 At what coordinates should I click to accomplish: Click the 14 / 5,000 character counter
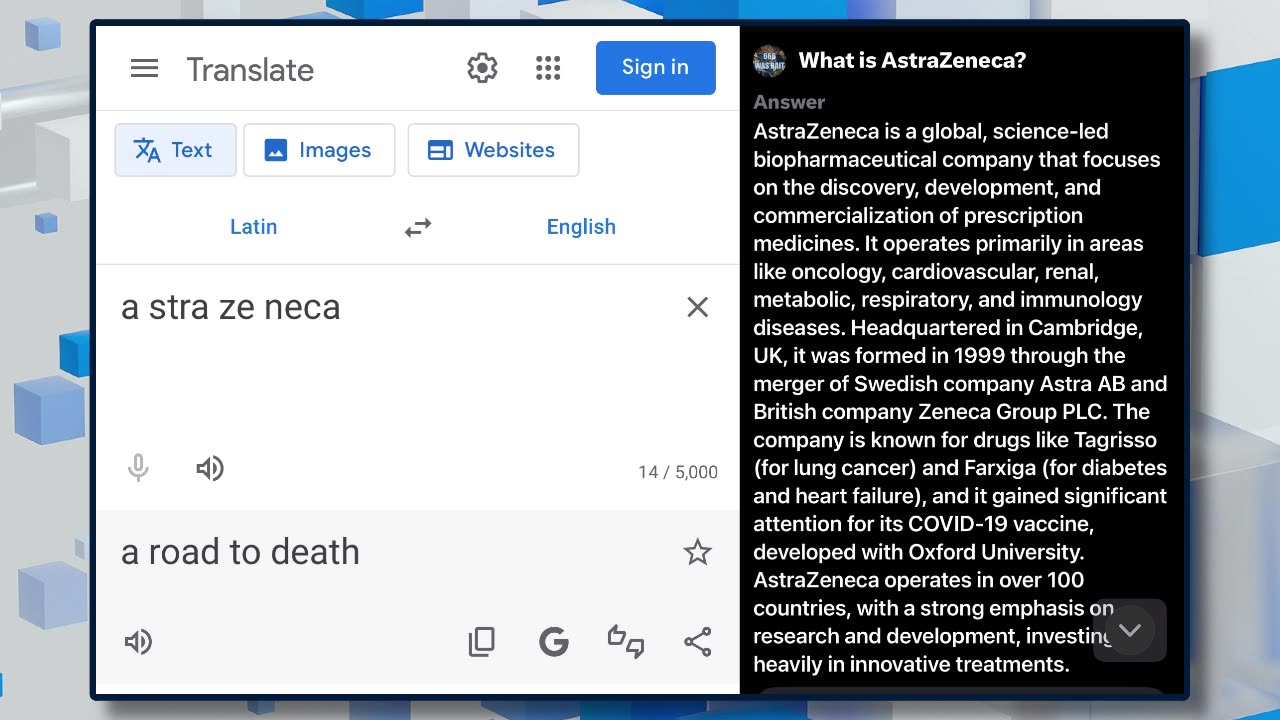(x=678, y=472)
